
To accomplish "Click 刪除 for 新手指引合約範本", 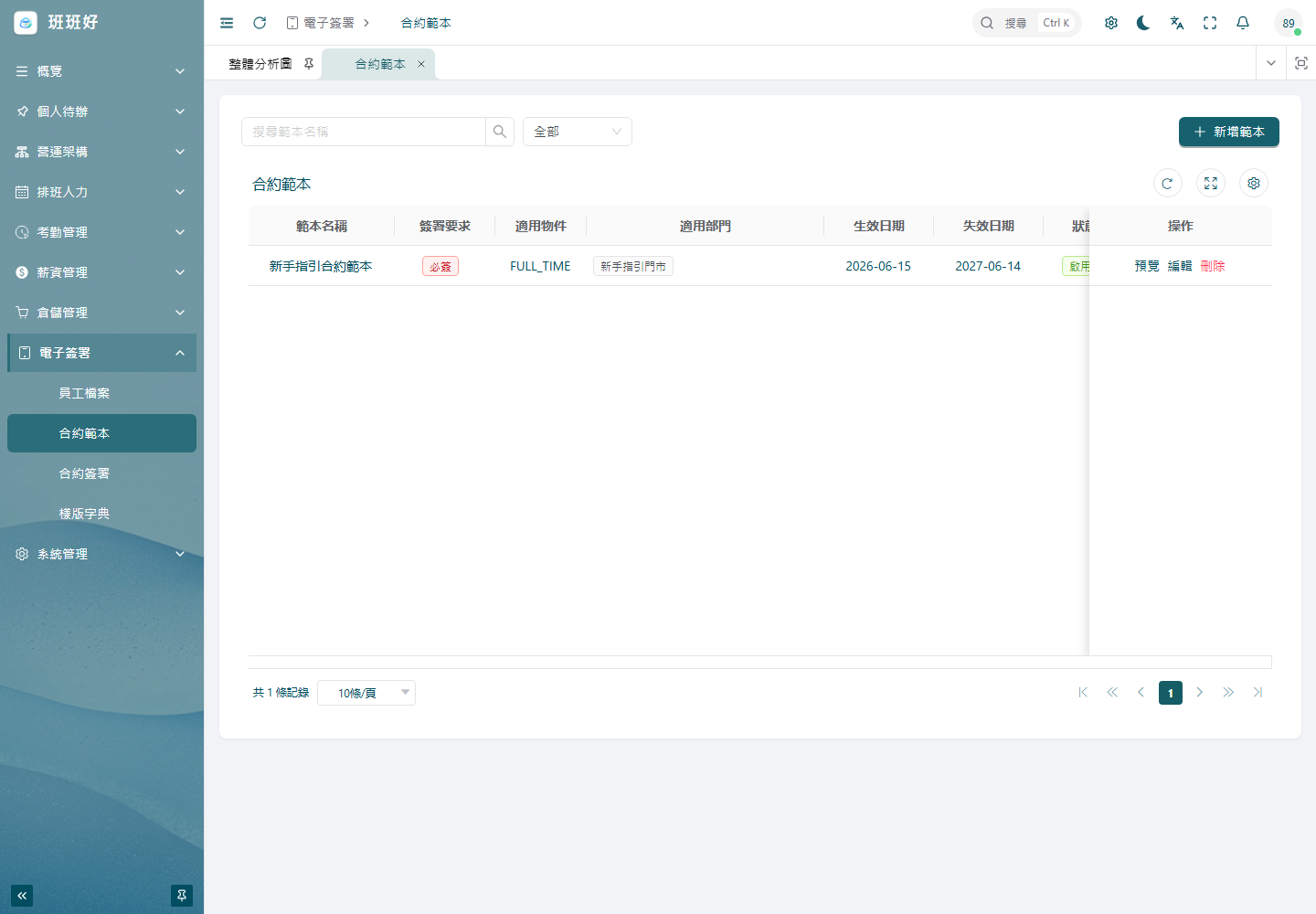I will click(x=1213, y=266).
